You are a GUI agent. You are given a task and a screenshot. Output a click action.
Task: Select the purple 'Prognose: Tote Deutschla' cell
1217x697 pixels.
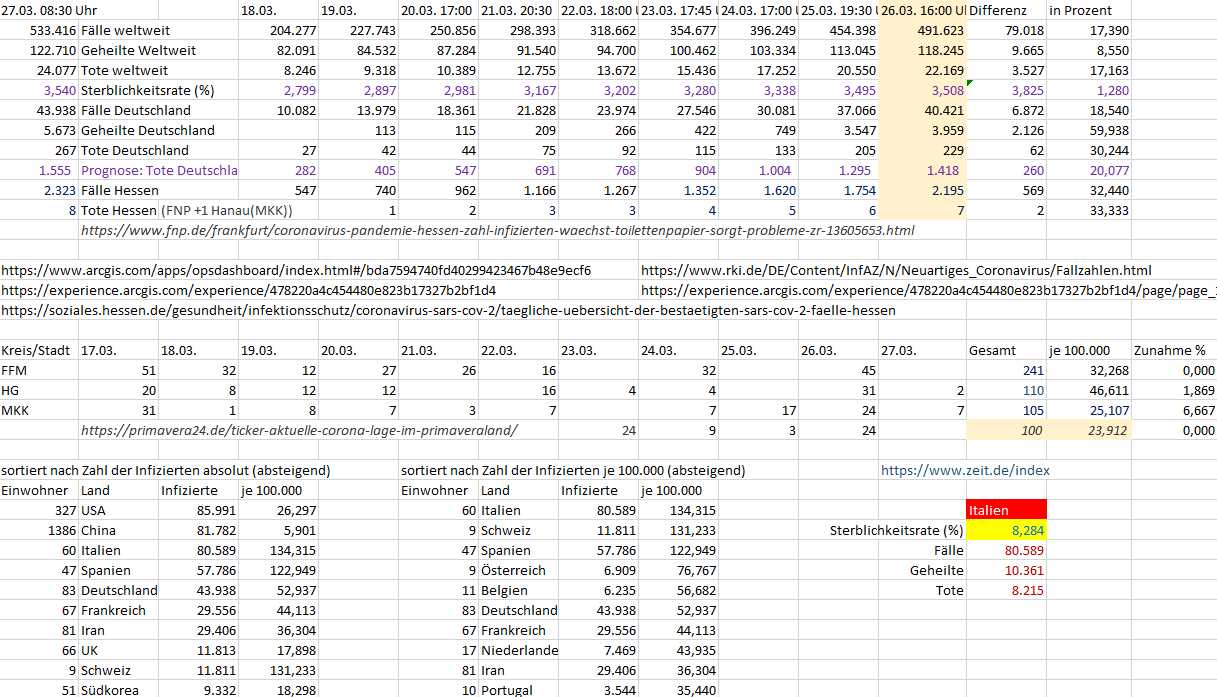point(159,170)
